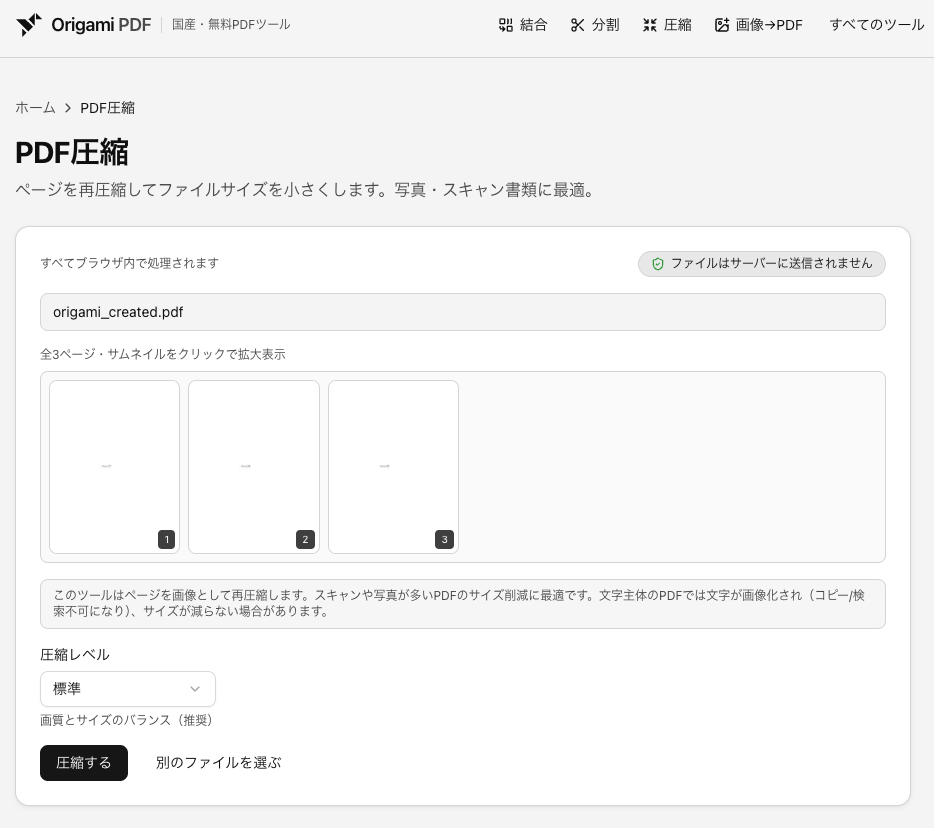Click the breadcrumb chevron separator
The width and height of the screenshot is (934, 828).
(68, 108)
